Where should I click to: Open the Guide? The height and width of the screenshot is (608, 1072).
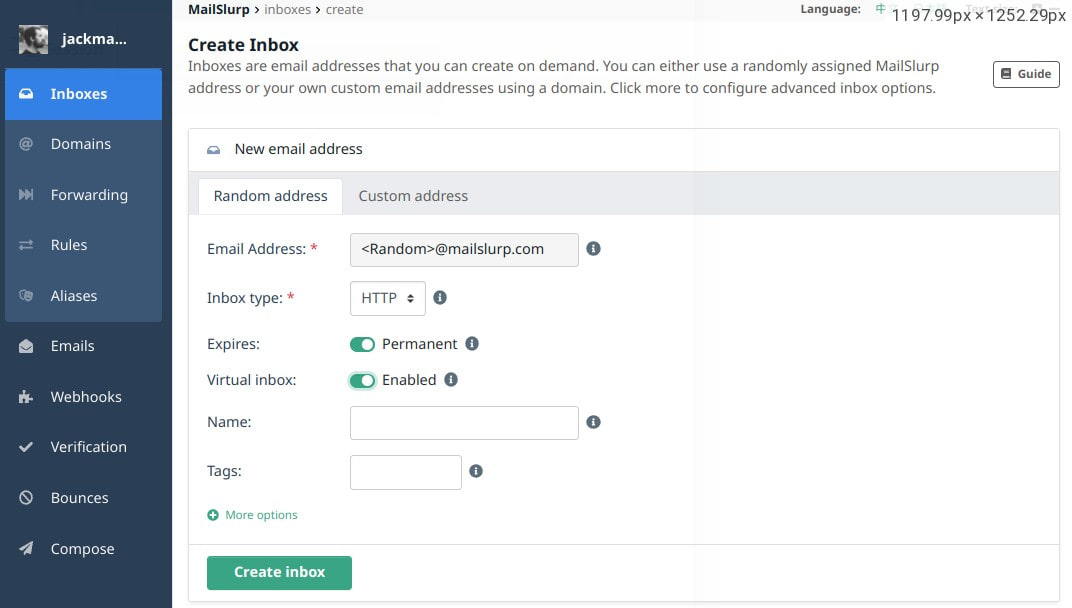[x=1025, y=73]
